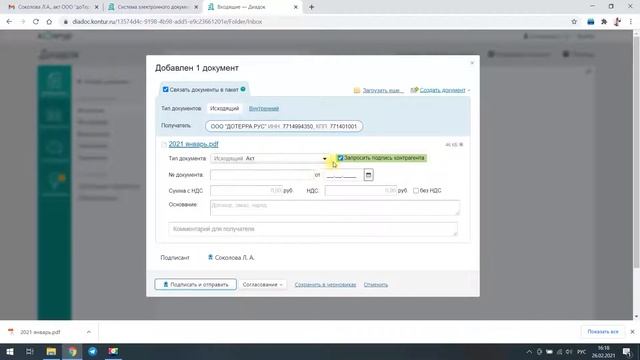Click 'Отменить' link

pos(376,284)
